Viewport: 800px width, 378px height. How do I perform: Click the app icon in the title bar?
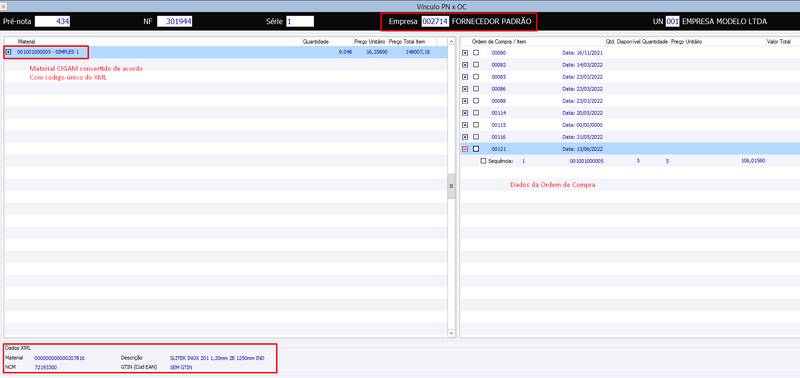(3, 7)
